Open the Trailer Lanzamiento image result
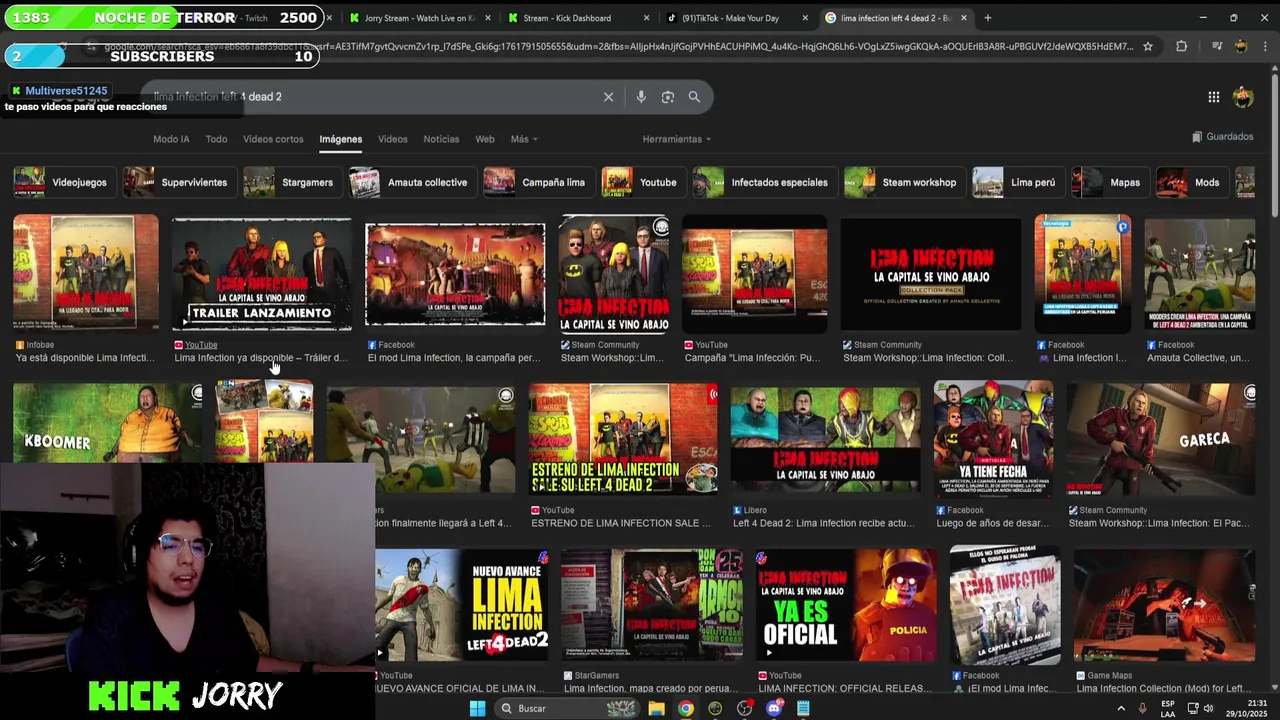 (262, 274)
